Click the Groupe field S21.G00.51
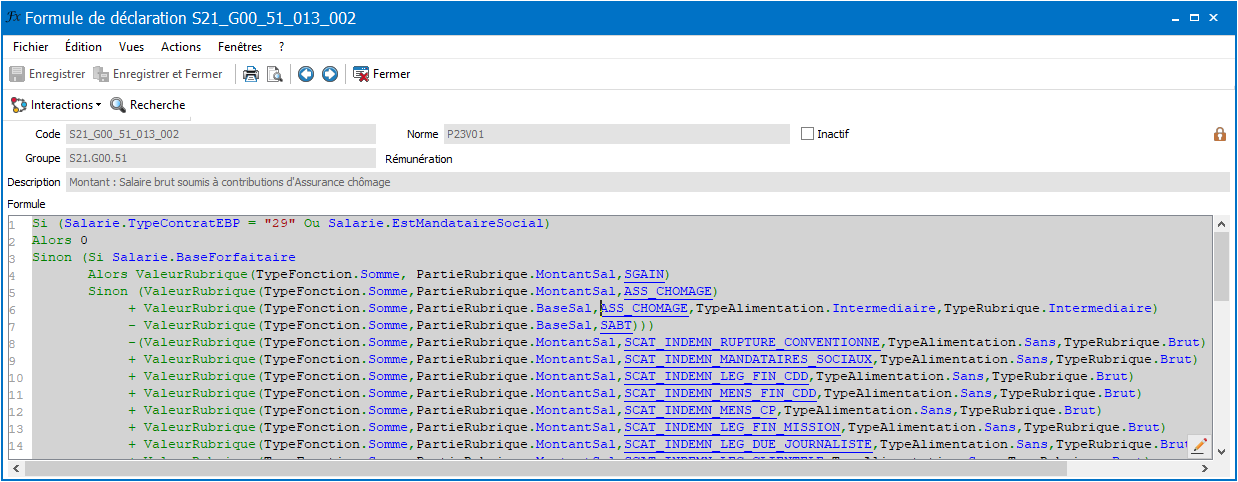1238x482 pixels. (220, 158)
